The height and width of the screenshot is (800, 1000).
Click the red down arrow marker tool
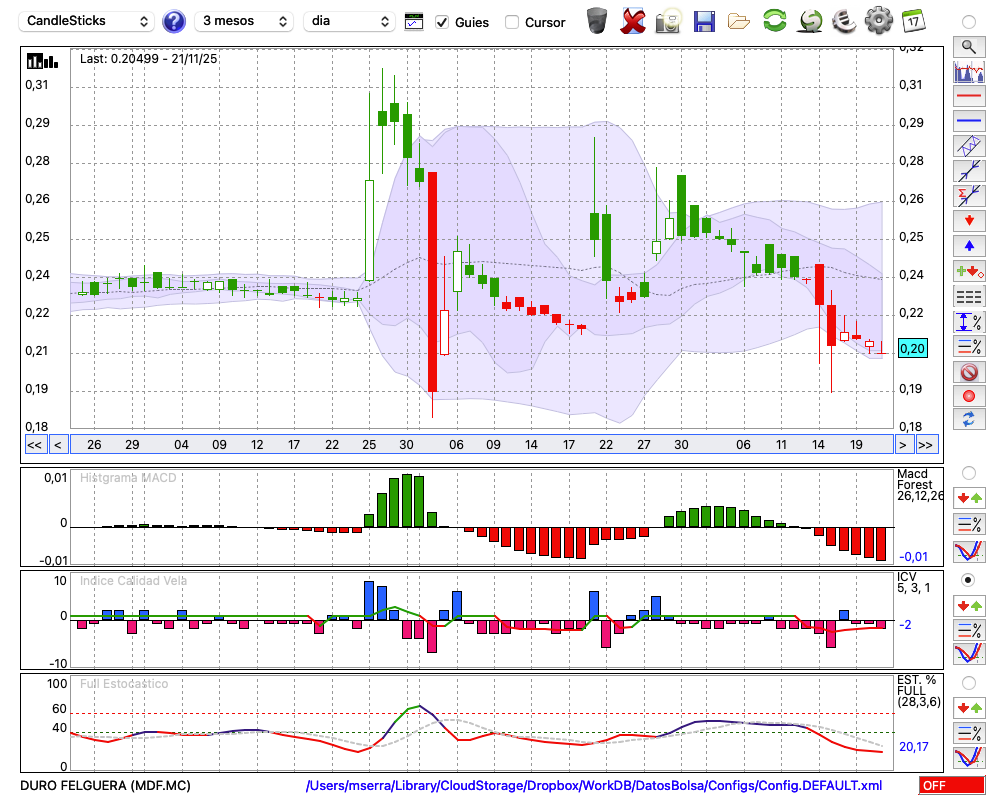968,220
